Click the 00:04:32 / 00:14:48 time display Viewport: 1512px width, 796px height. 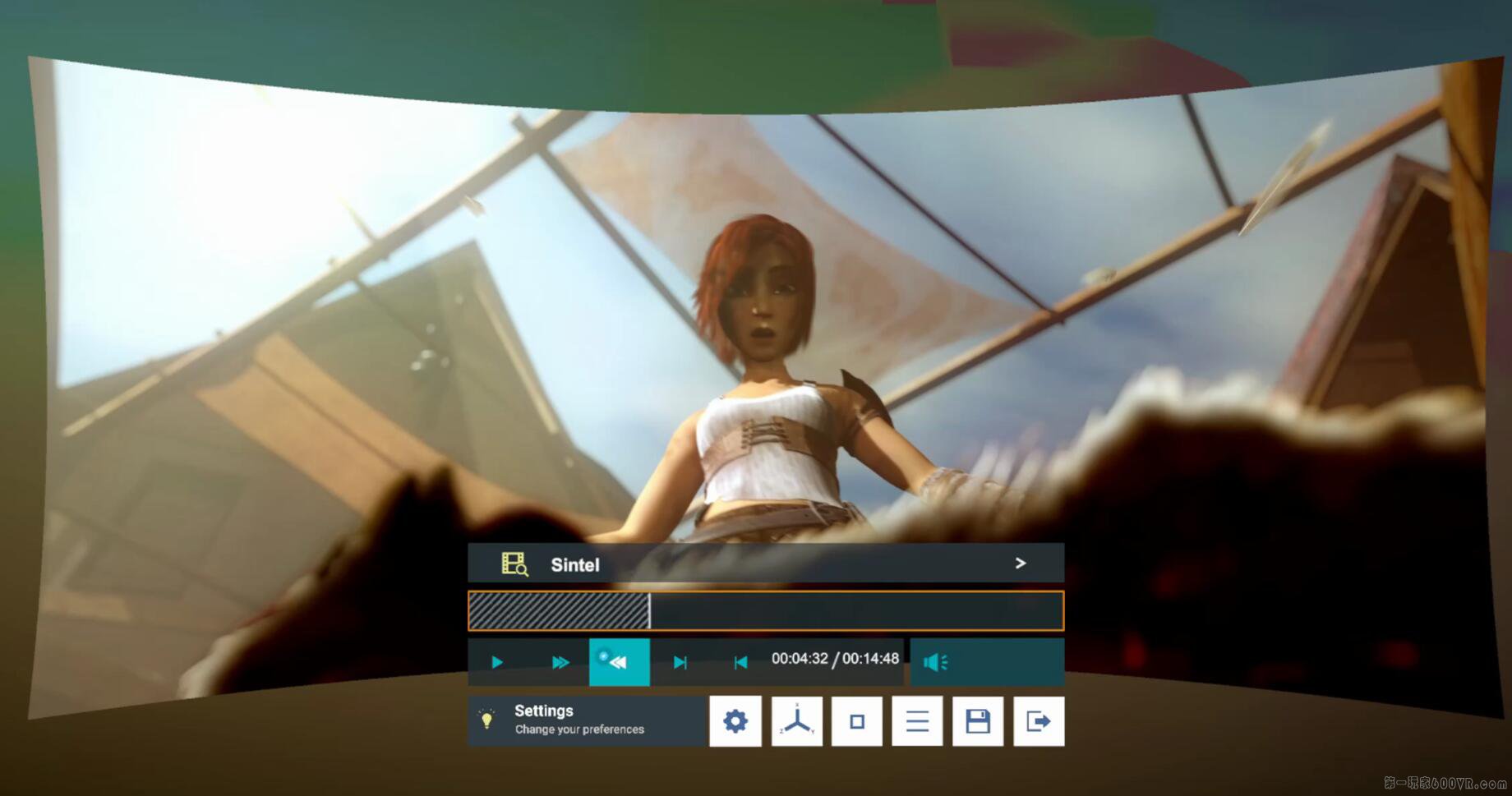pyautogui.click(x=835, y=659)
